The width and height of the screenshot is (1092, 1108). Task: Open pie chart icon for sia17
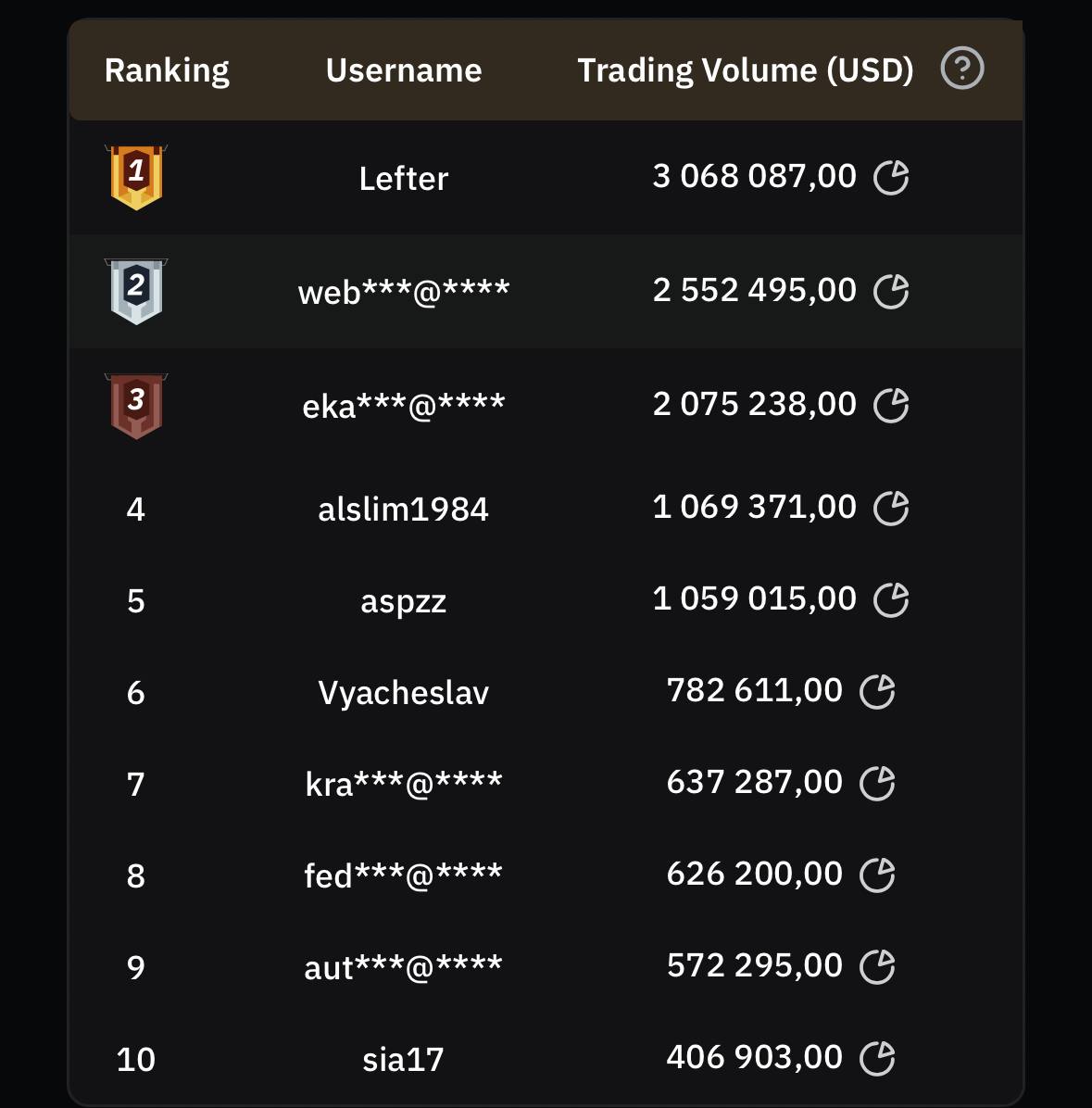tap(876, 1059)
